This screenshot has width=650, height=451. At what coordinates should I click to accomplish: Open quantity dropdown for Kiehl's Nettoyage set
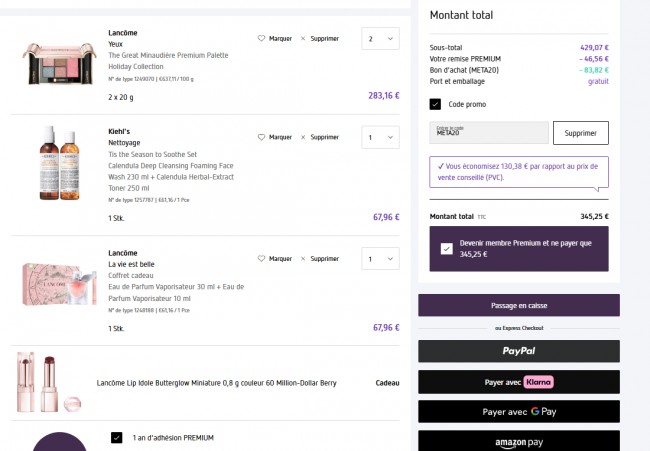click(380, 137)
